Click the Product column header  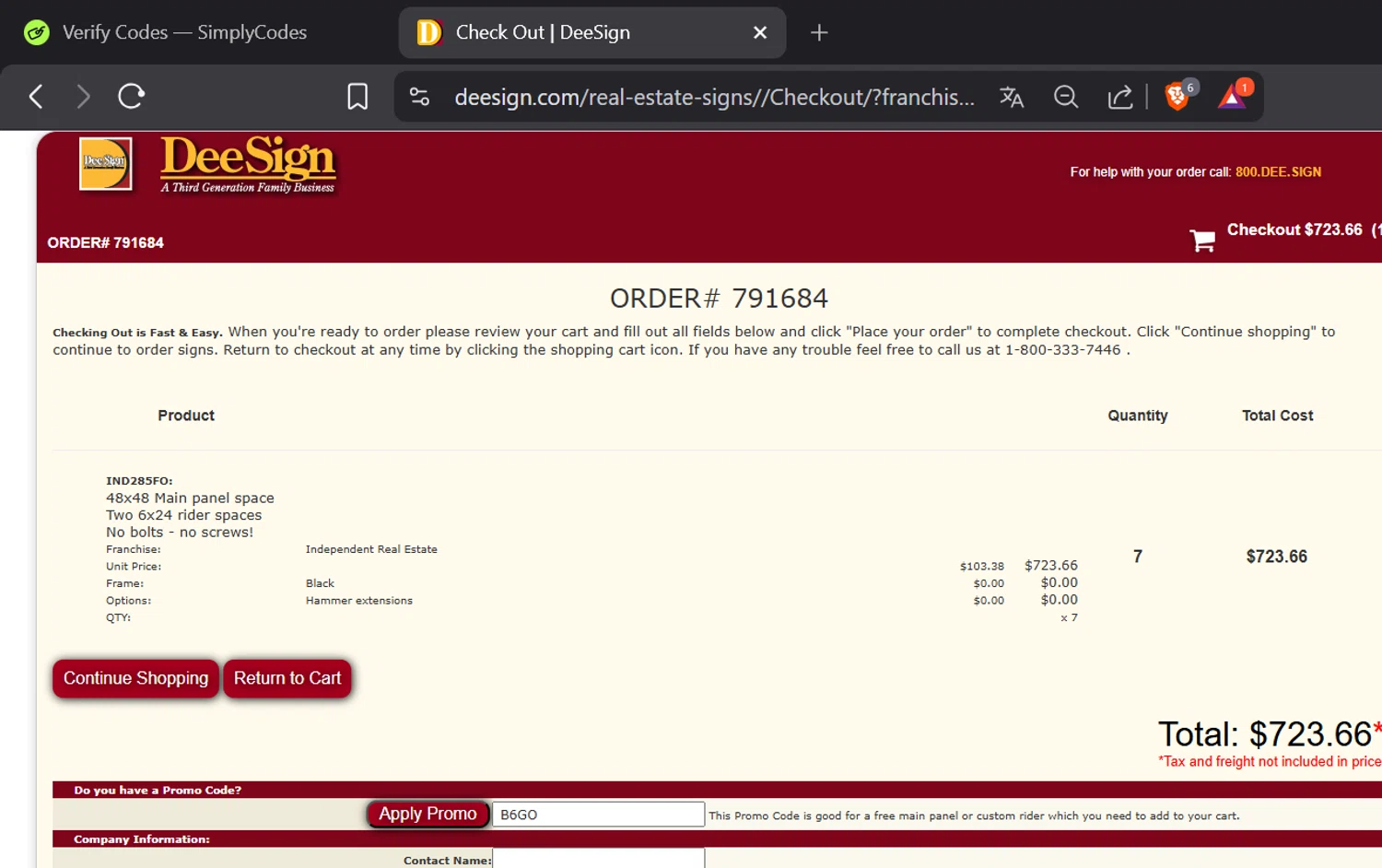coord(186,416)
